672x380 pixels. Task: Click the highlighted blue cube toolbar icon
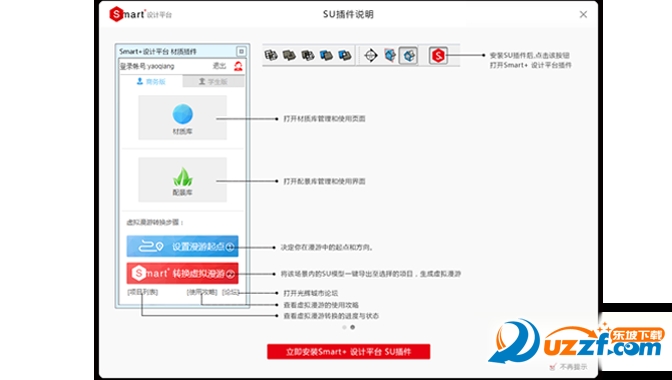point(408,55)
